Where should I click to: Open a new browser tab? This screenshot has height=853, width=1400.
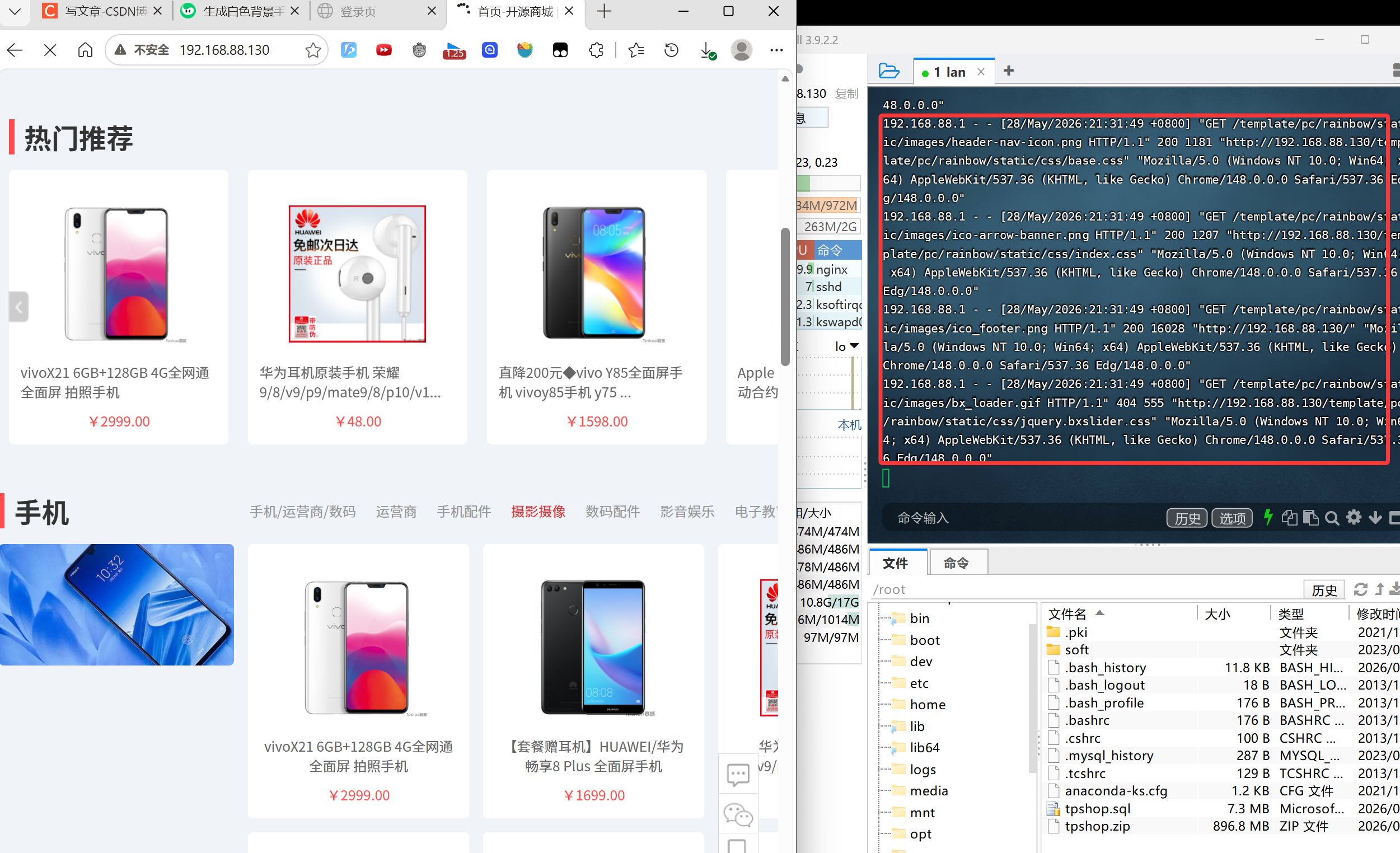click(x=604, y=11)
